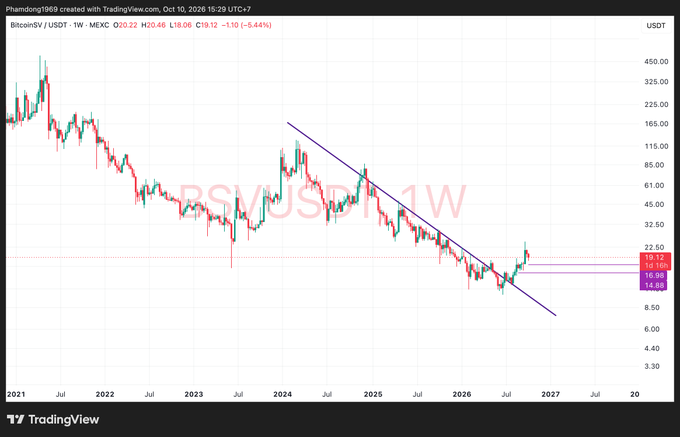Click the 2021 time axis label

(x=16, y=394)
